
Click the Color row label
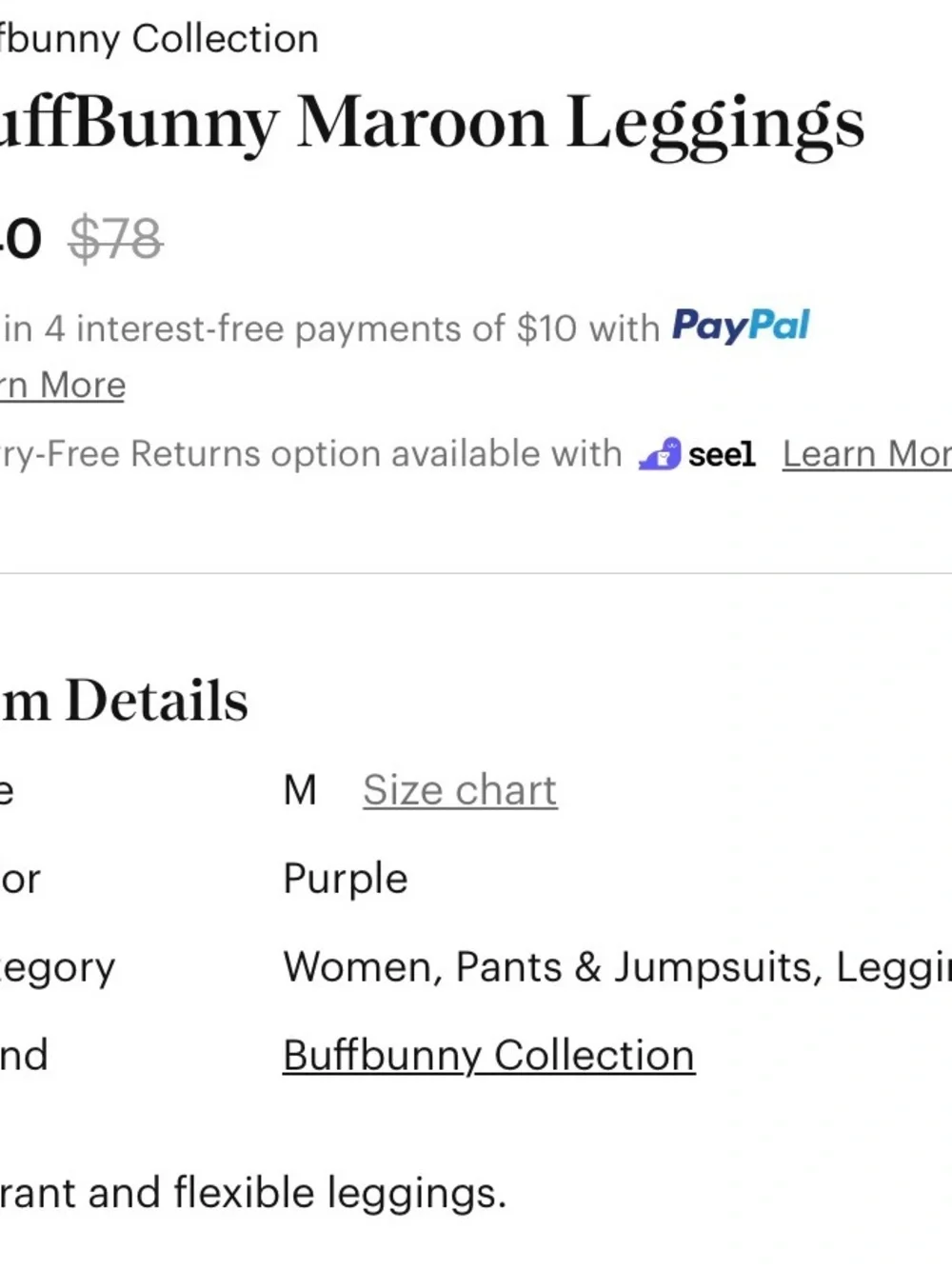(x=20, y=879)
